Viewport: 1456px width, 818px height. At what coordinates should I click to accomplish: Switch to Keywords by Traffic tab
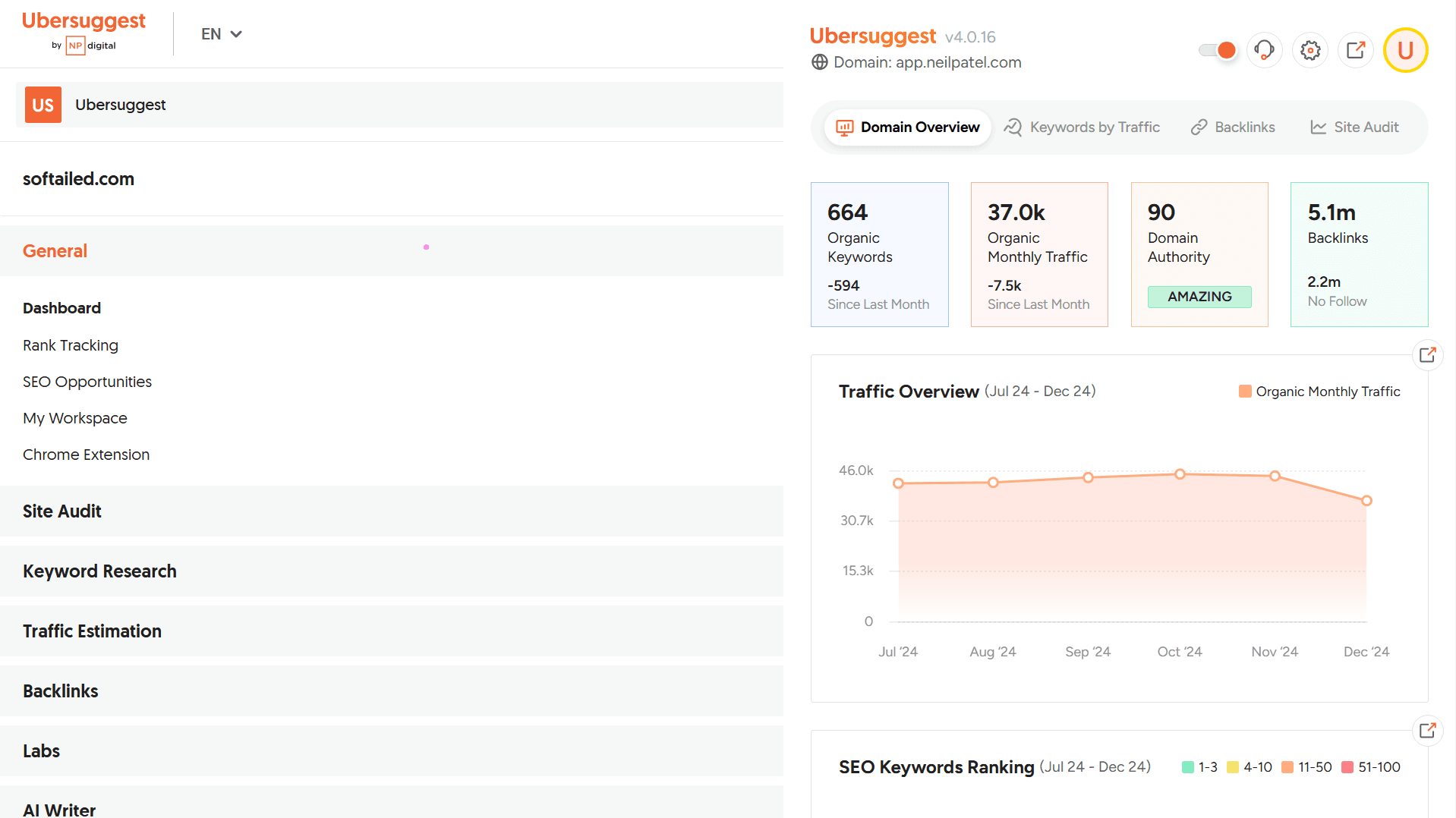pos(1082,127)
